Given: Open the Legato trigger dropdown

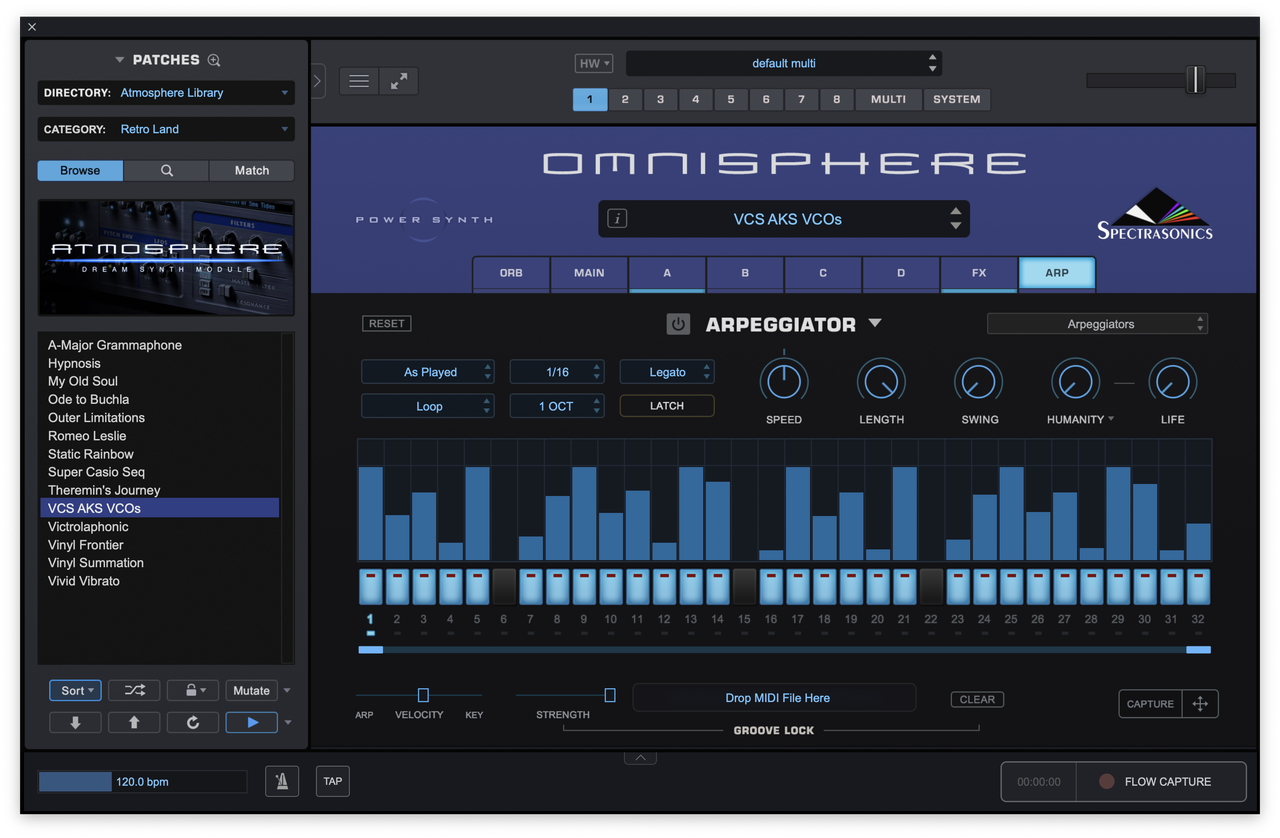Looking at the screenshot, I should coord(667,372).
